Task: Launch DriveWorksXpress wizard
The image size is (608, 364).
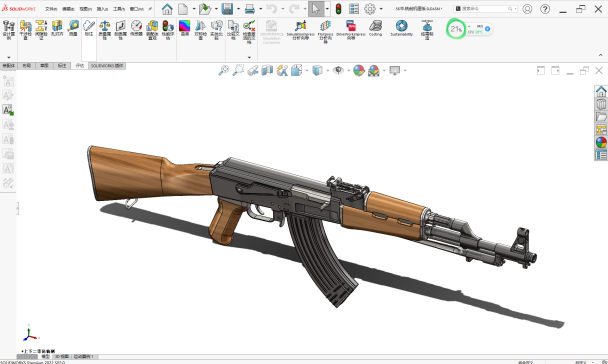Action: click(351, 29)
